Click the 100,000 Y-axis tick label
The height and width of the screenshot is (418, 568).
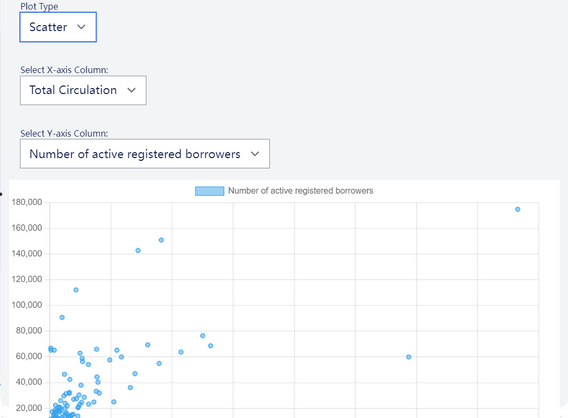27,305
